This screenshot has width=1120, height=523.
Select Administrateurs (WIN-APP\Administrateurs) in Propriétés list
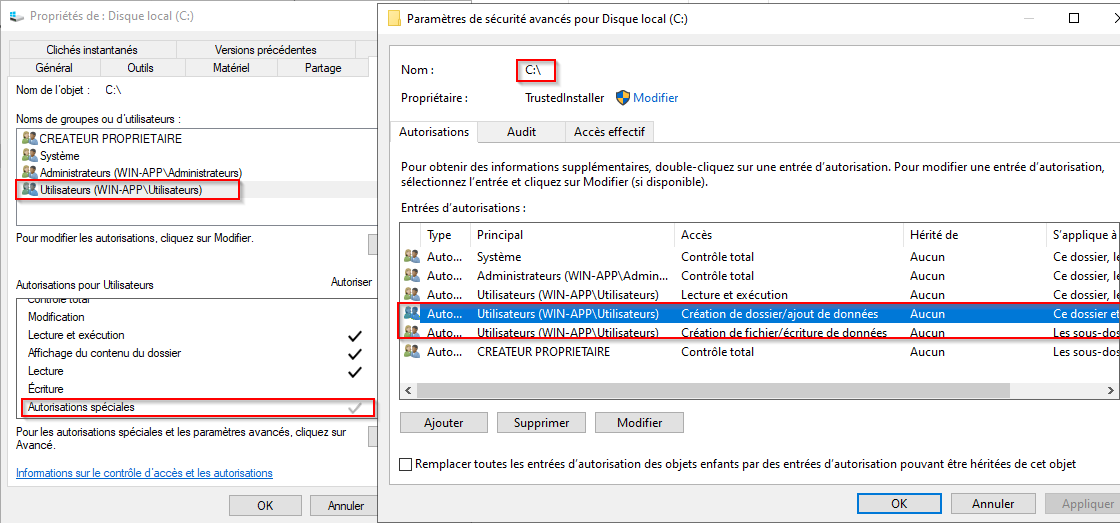tap(141, 172)
